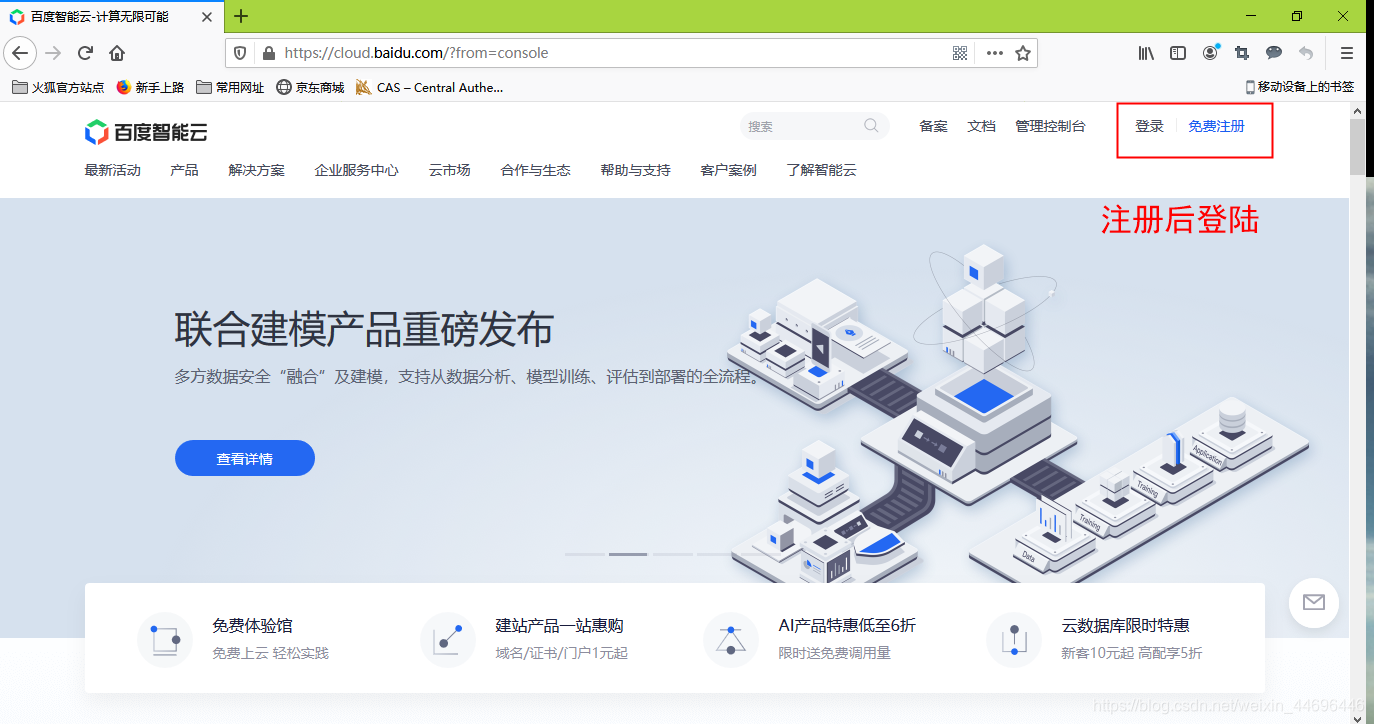Open CAS – Central Authe... bookmark
The image size is (1374, 724).
tap(430, 88)
